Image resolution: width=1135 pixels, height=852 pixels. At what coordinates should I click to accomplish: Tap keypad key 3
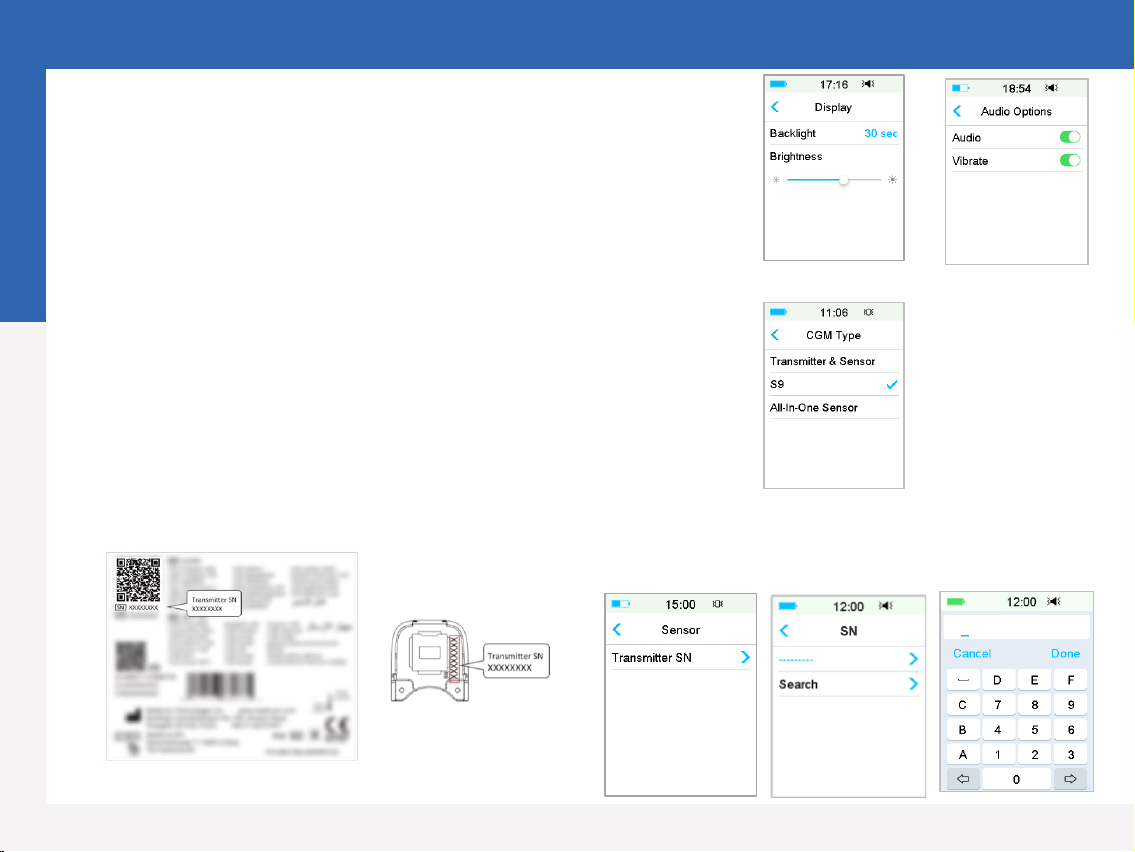click(x=1071, y=754)
